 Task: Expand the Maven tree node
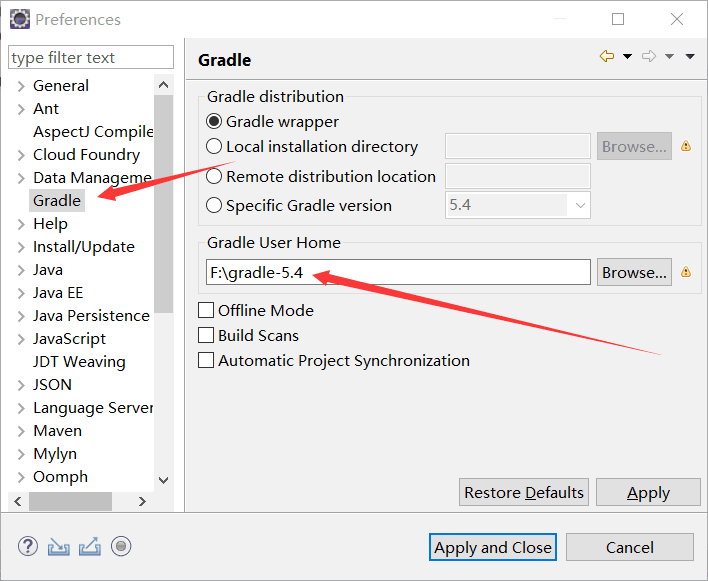(x=21, y=431)
